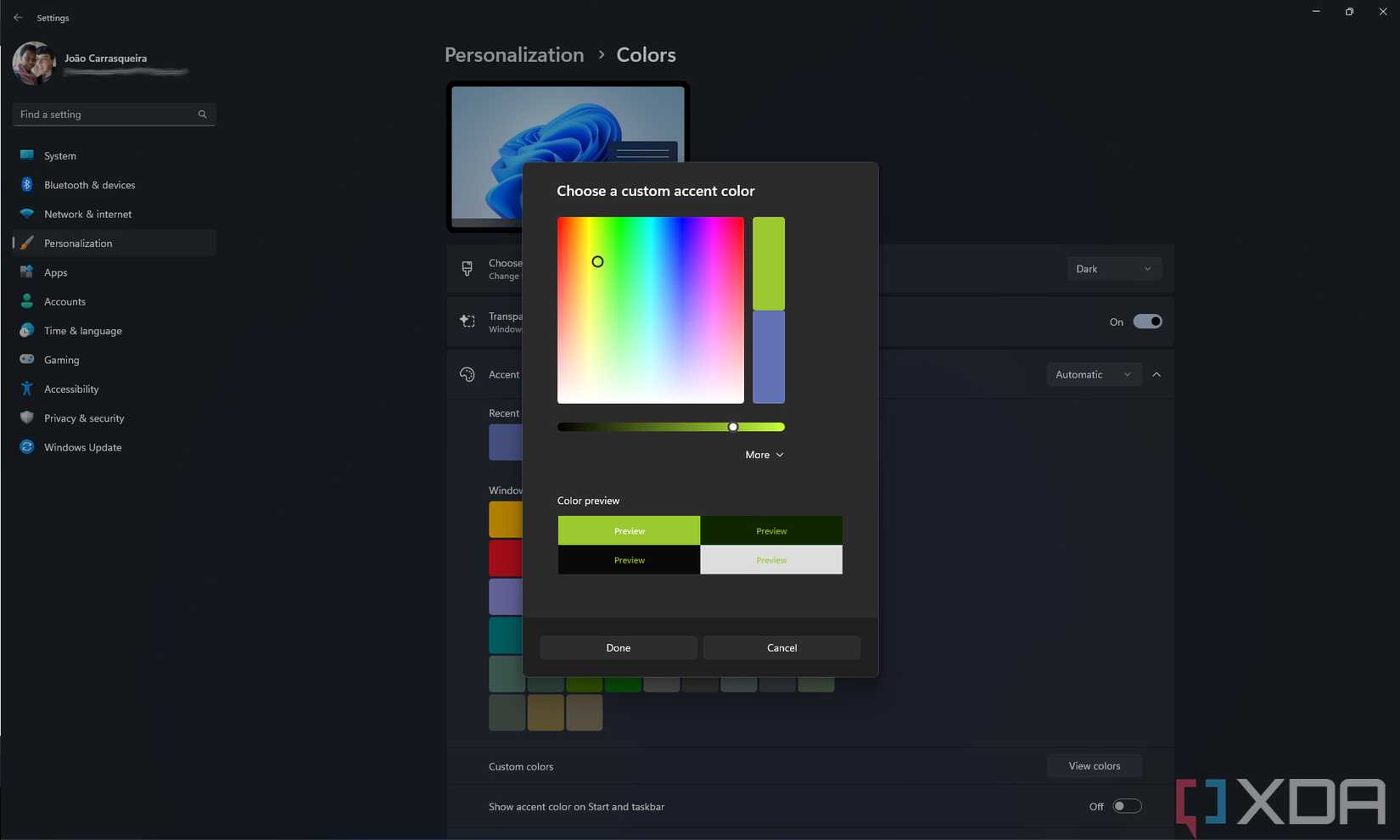Viewport: 1400px width, 840px height.
Task: Click the Accent color palette icon
Action: click(467, 374)
